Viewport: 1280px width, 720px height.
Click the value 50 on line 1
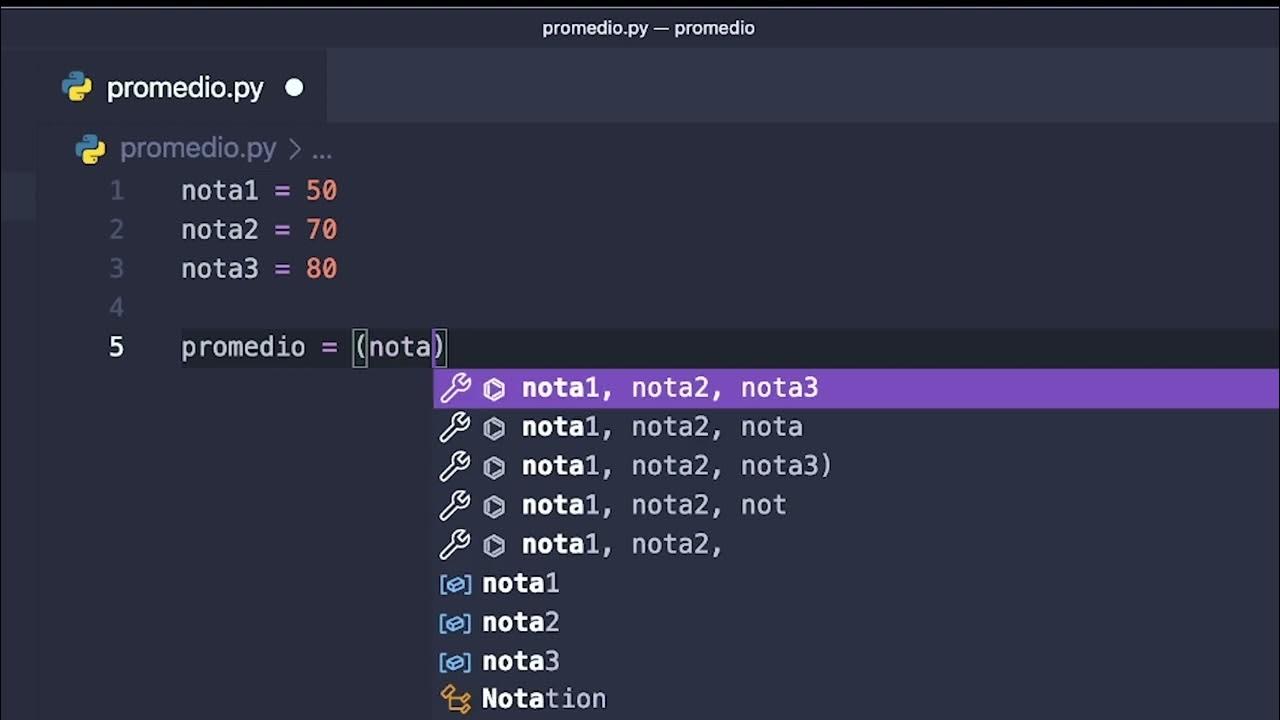click(x=322, y=190)
